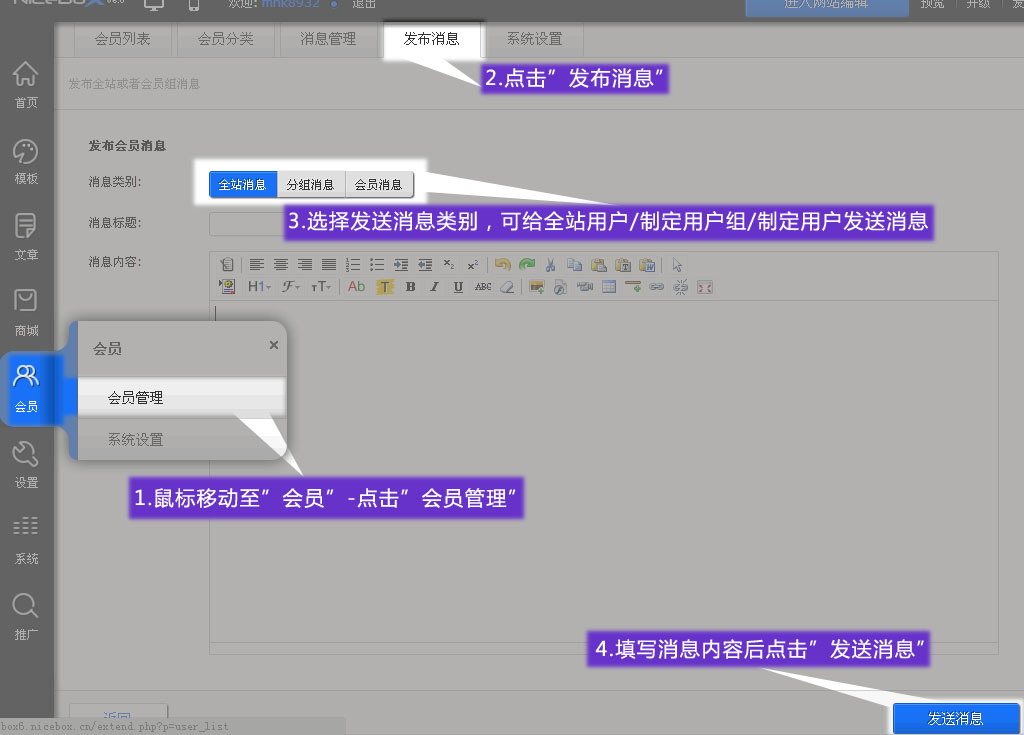Click the insert link chain icon

point(656,287)
